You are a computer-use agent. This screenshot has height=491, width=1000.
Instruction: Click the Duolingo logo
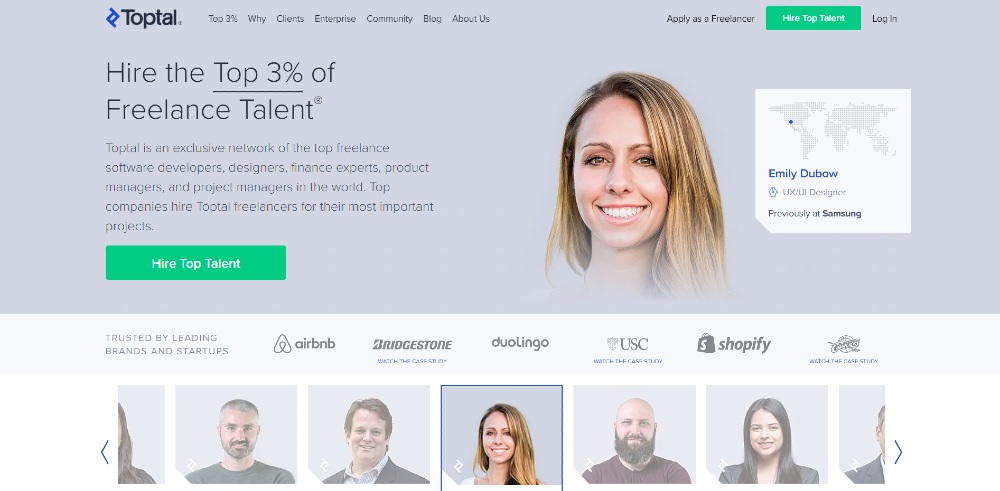[x=520, y=343]
